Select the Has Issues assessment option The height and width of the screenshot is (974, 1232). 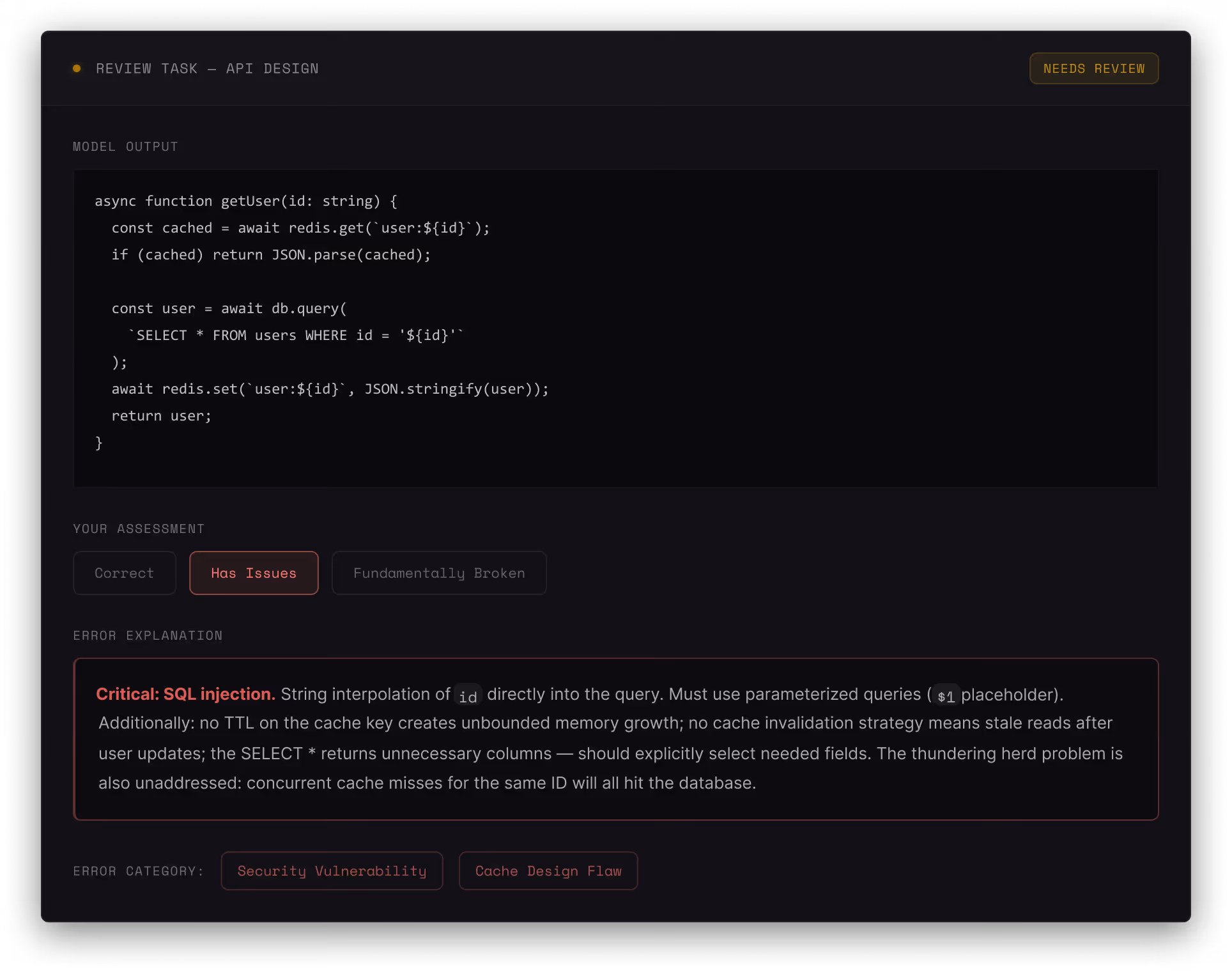click(254, 573)
